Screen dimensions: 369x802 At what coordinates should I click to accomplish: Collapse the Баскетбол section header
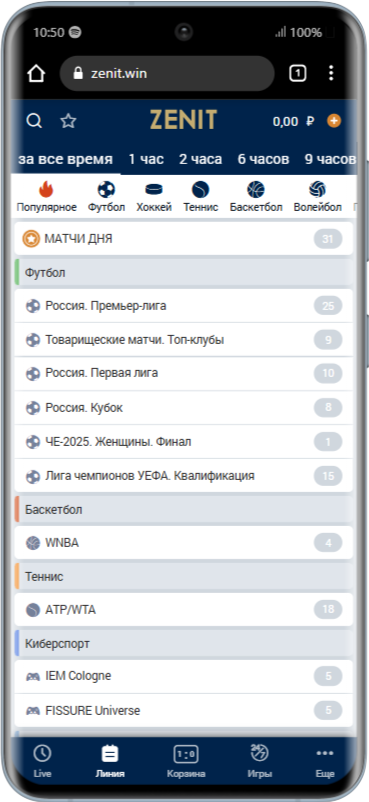(x=184, y=509)
